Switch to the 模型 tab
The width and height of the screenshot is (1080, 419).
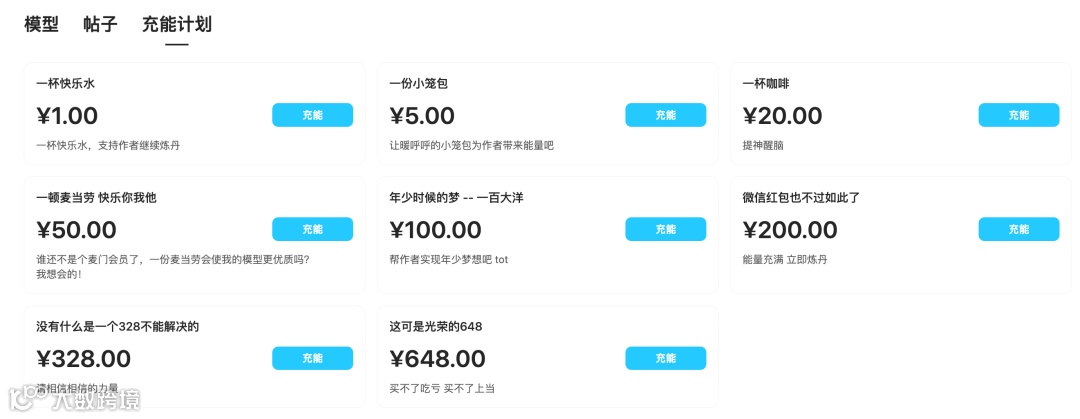[x=41, y=25]
